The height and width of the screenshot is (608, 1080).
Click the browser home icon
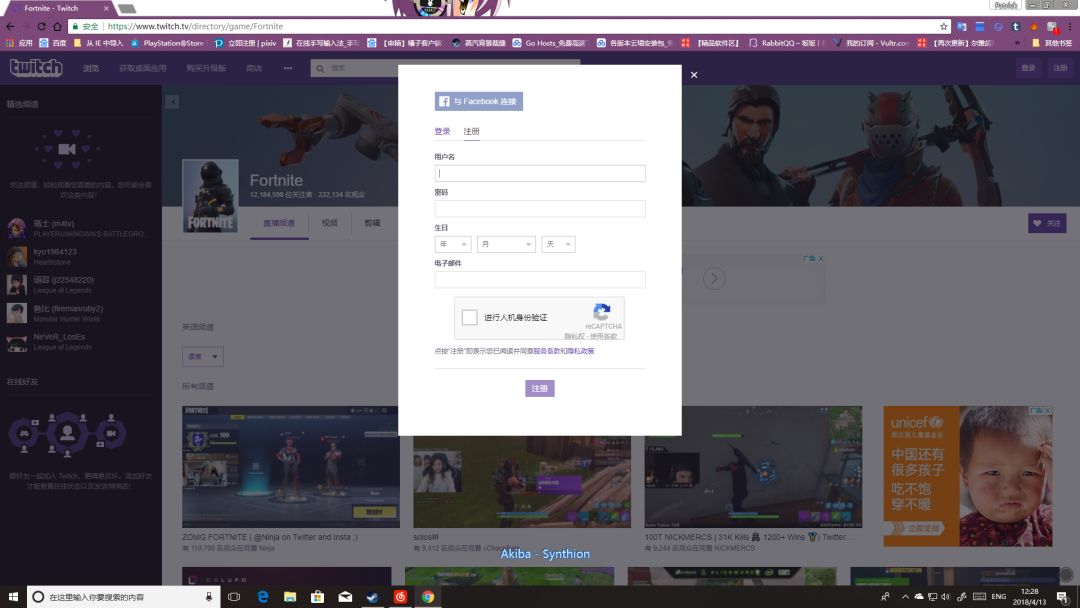(x=57, y=26)
